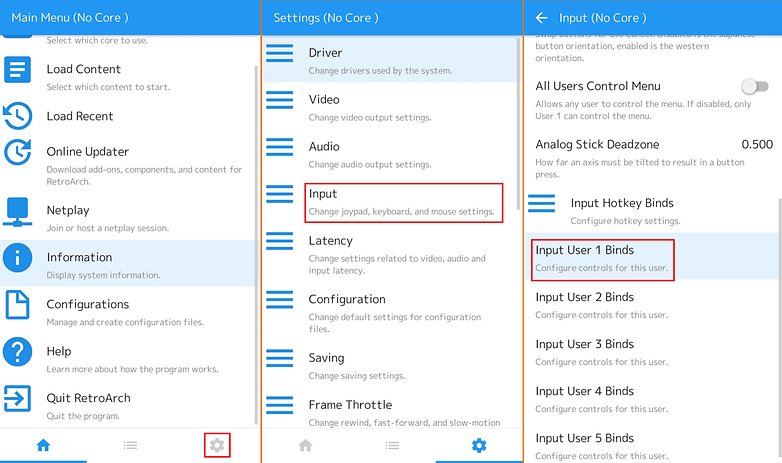Click the Help question mark icon
782x463 pixels.
(17, 352)
